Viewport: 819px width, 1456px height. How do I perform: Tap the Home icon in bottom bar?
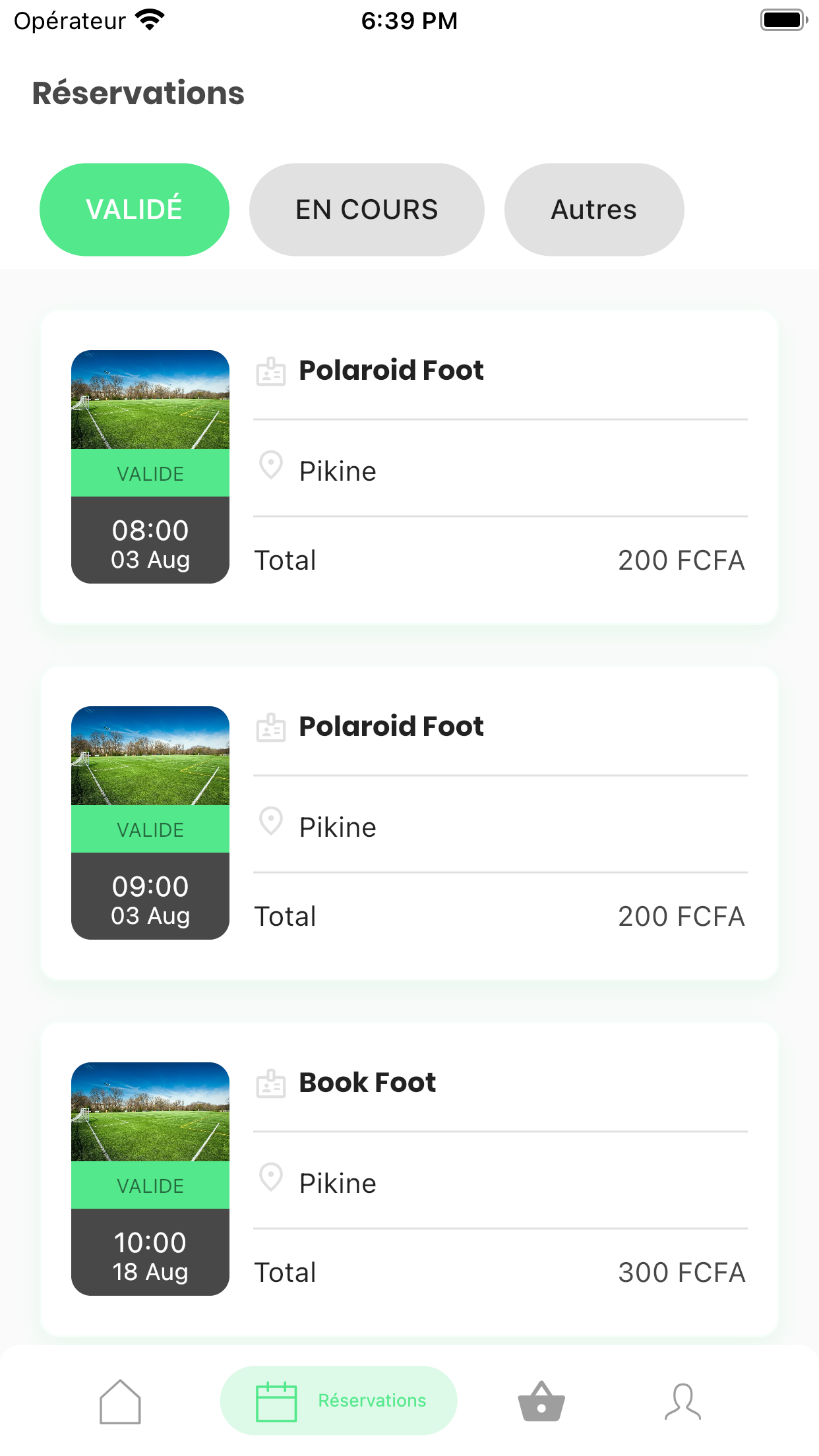(x=120, y=1401)
